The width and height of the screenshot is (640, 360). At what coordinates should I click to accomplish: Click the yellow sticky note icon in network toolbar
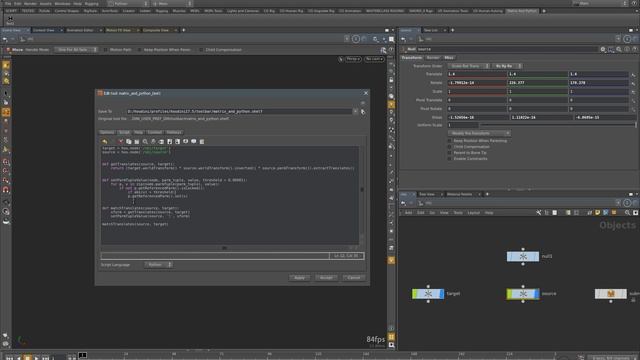point(598,213)
